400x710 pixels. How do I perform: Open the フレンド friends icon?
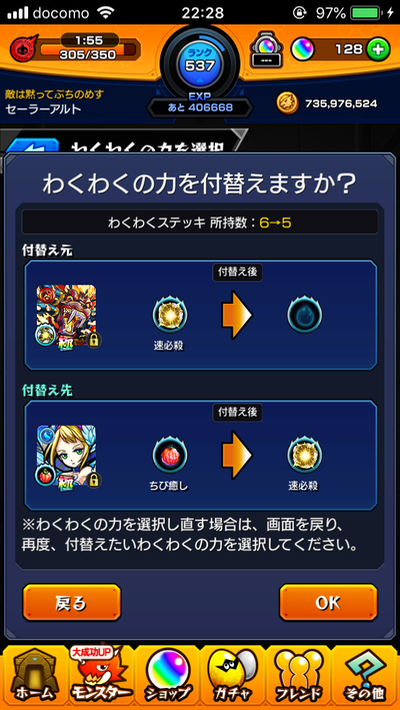tap(299, 677)
